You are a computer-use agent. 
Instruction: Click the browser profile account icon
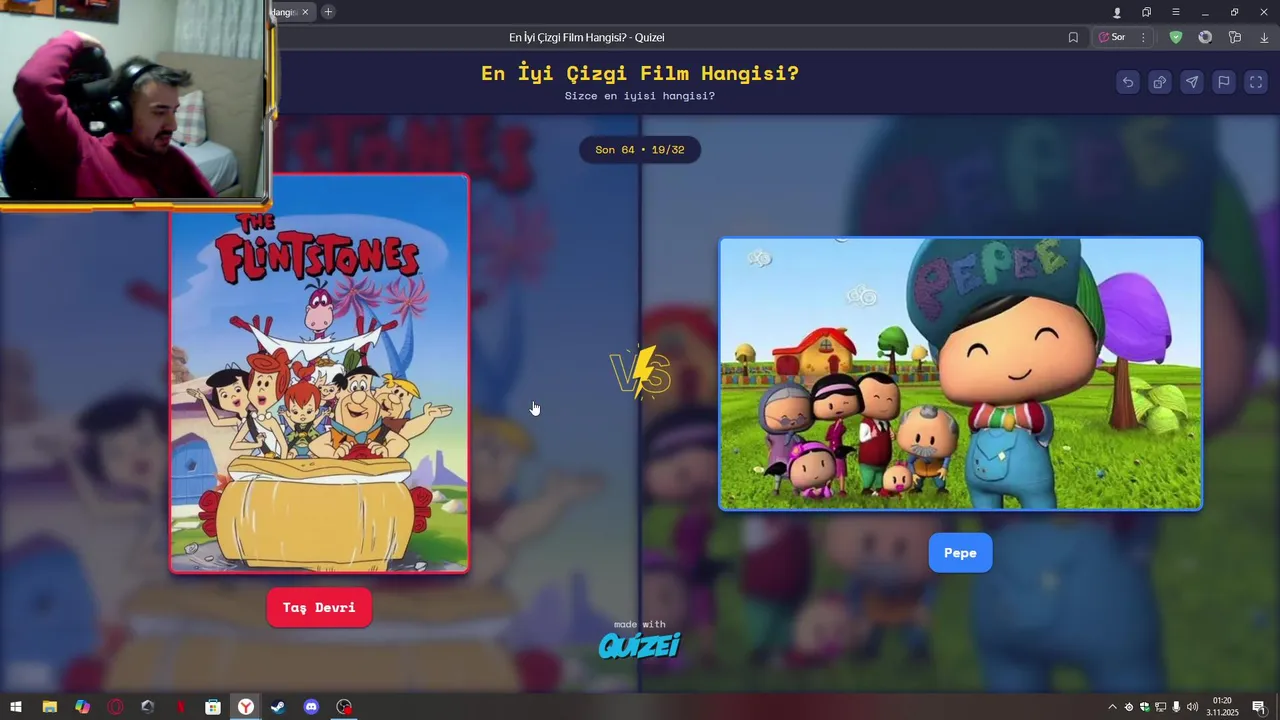pyautogui.click(x=1117, y=12)
